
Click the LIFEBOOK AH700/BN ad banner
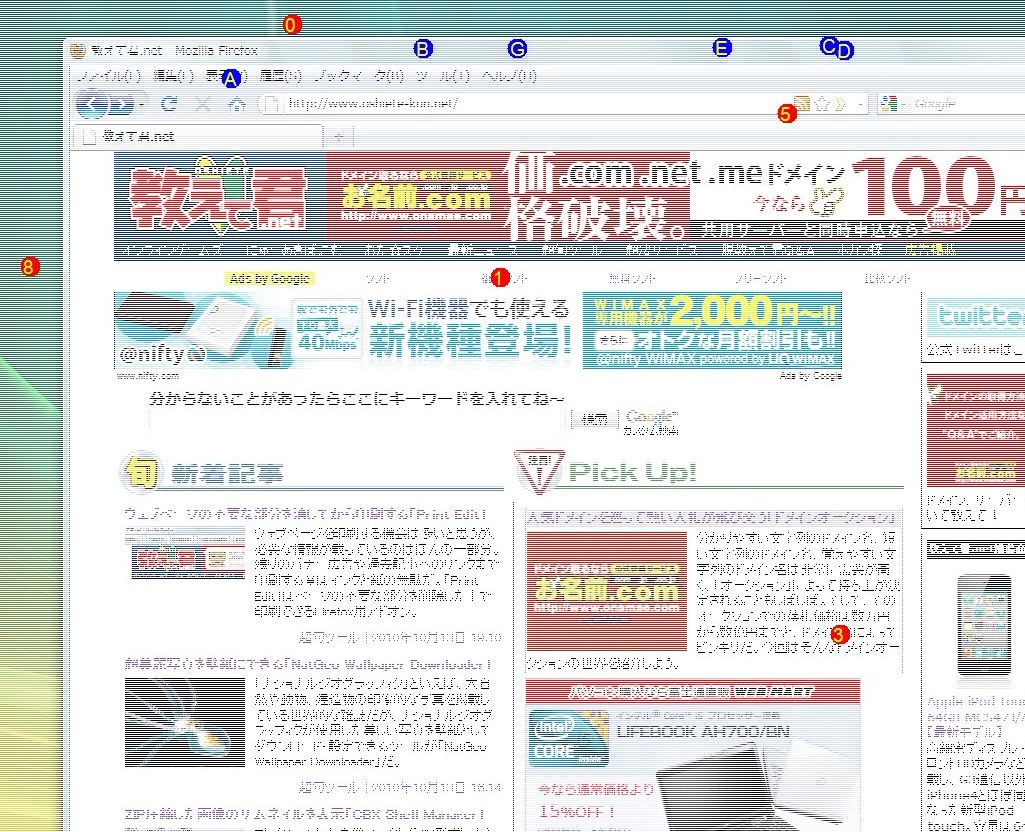pyautogui.click(x=693, y=755)
